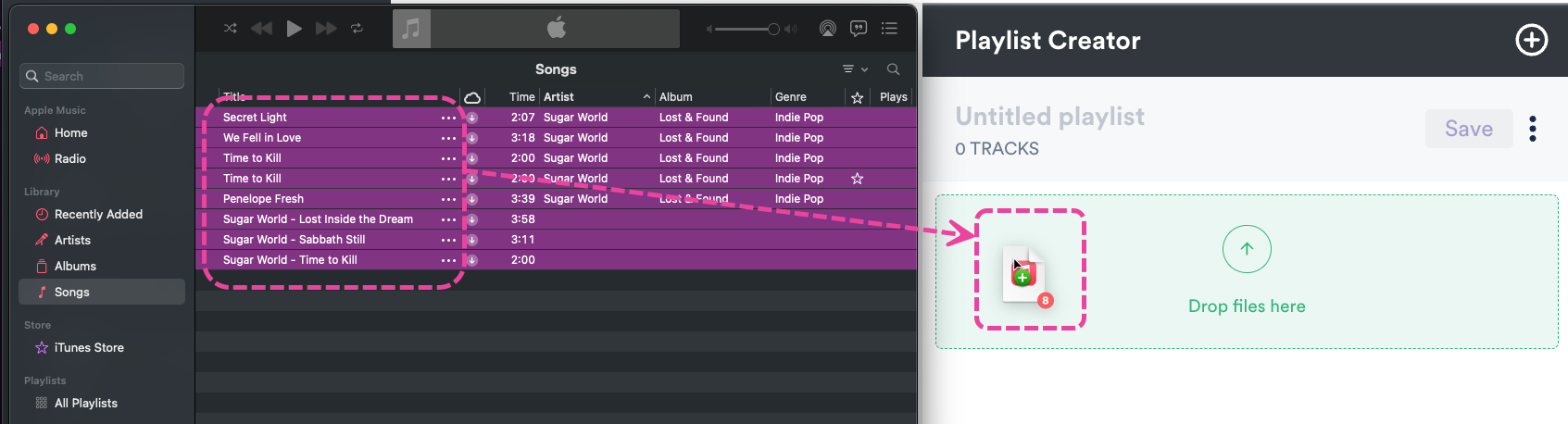Select Songs in Library
Viewport: 1568px width, 424px height.
click(102, 292)
